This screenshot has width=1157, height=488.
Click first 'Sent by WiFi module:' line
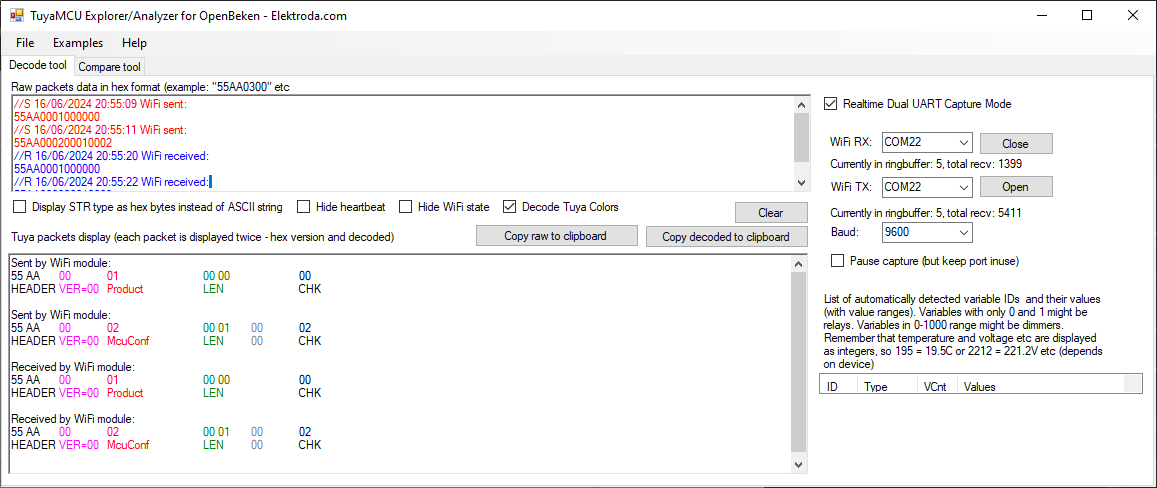coord(61,263)
